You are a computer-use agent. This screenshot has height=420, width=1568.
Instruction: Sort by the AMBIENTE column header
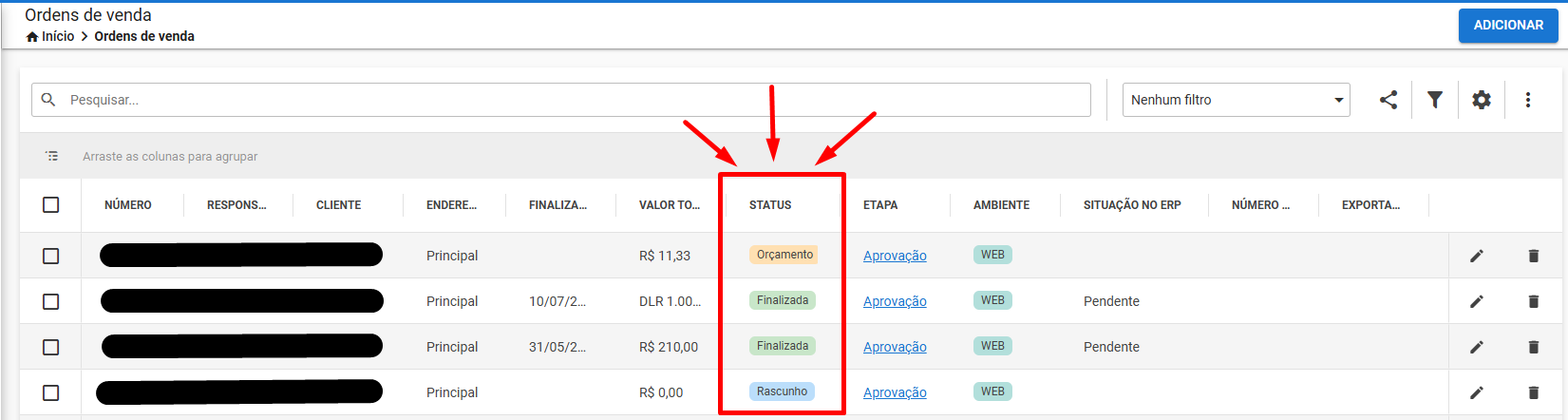click(1001, 205)
